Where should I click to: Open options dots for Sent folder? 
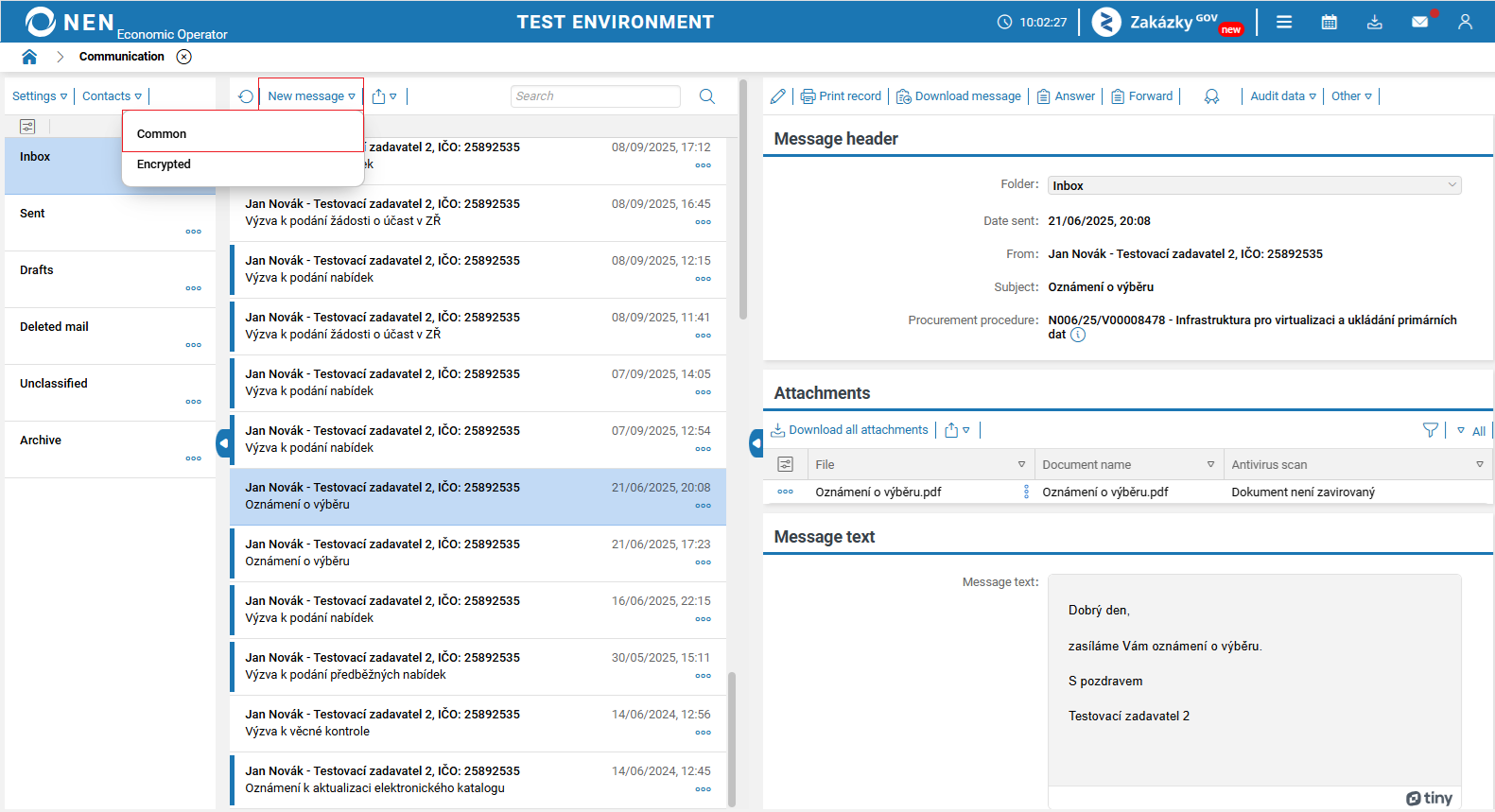pyautogui.click(x=194, y=232)
